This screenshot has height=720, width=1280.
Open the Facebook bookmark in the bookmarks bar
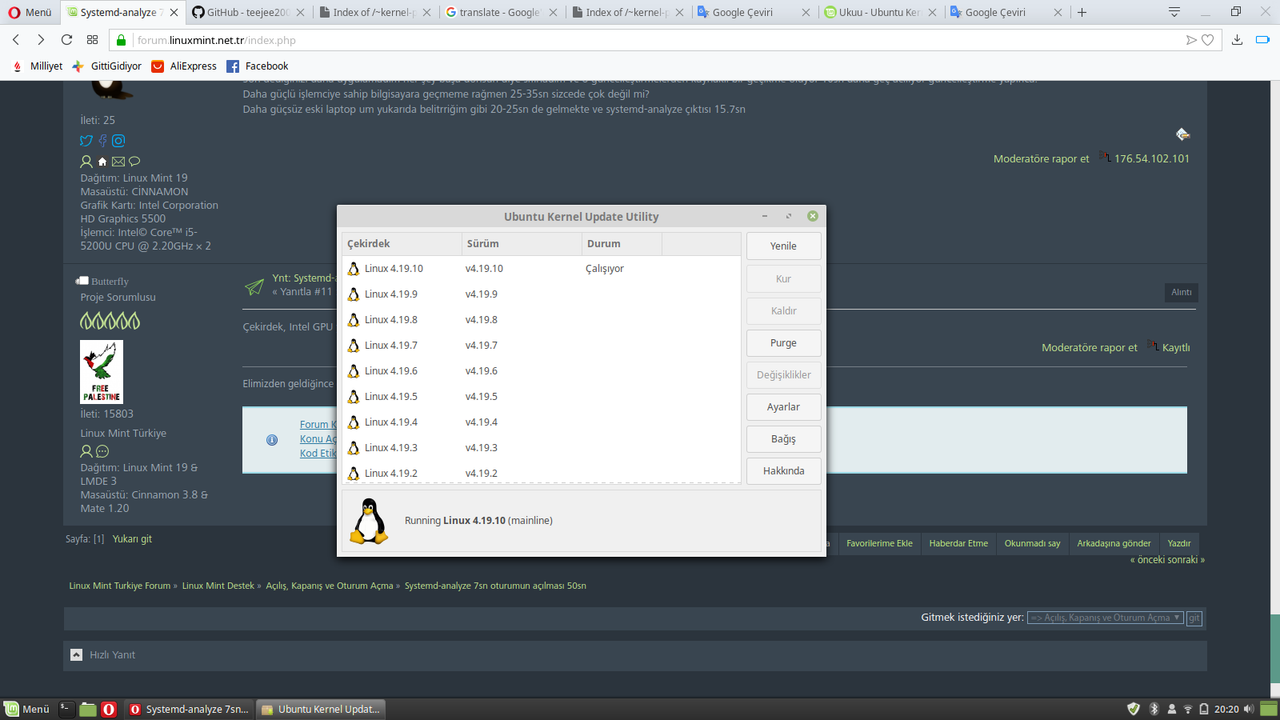pos(257,66)
